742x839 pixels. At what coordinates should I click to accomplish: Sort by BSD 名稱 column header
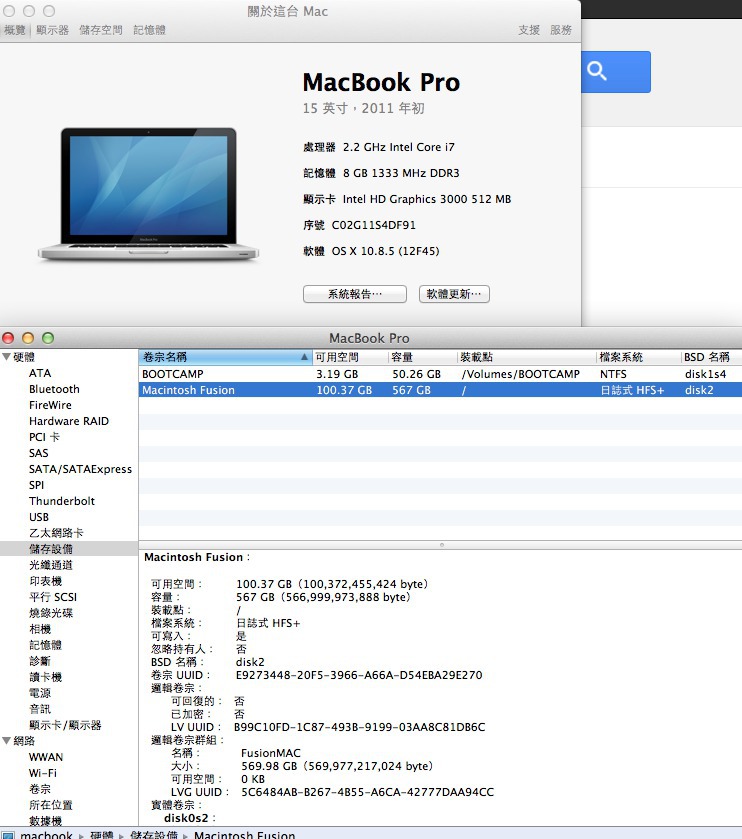(x=712, y=357)
